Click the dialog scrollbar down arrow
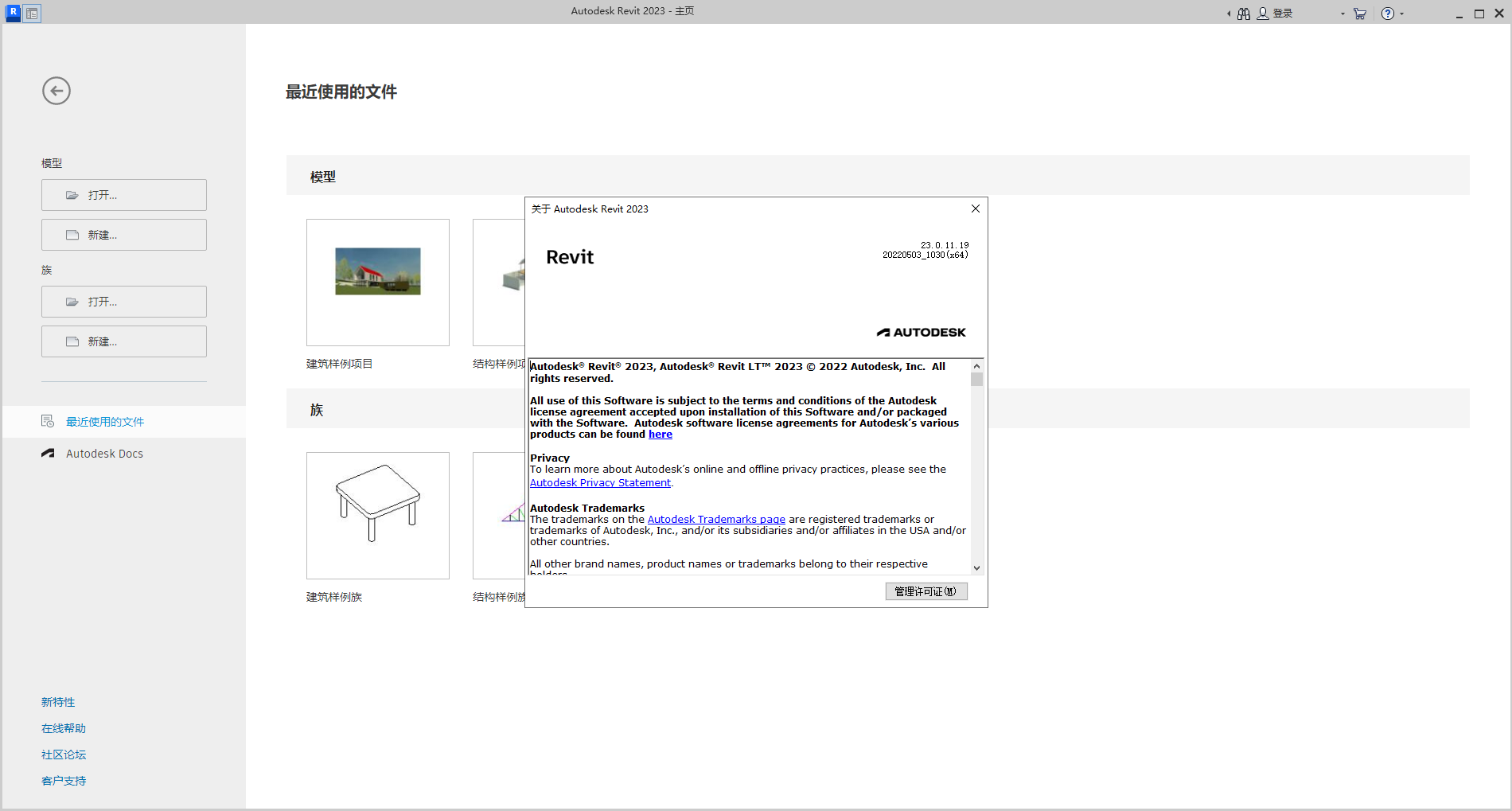 pyautogui.click(x=977, y=567)
